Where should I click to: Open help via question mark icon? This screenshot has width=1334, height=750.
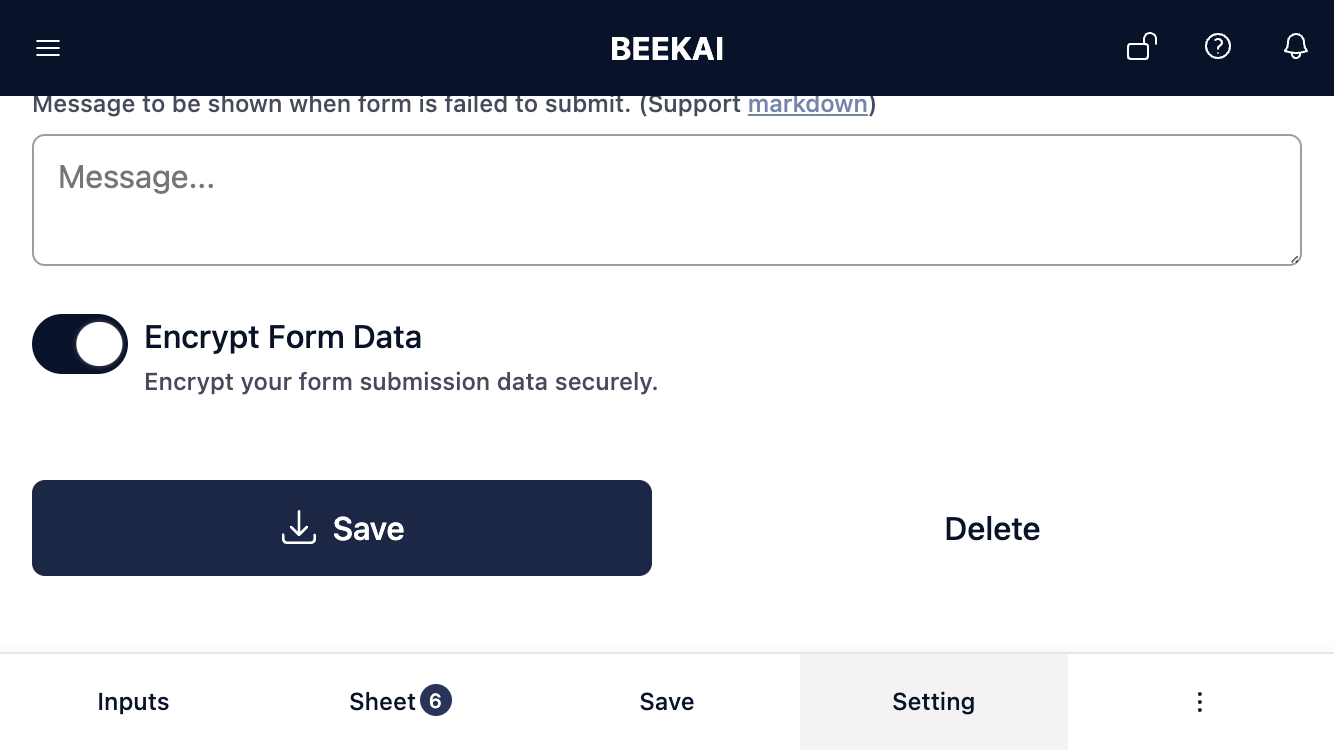[1218, 46]
